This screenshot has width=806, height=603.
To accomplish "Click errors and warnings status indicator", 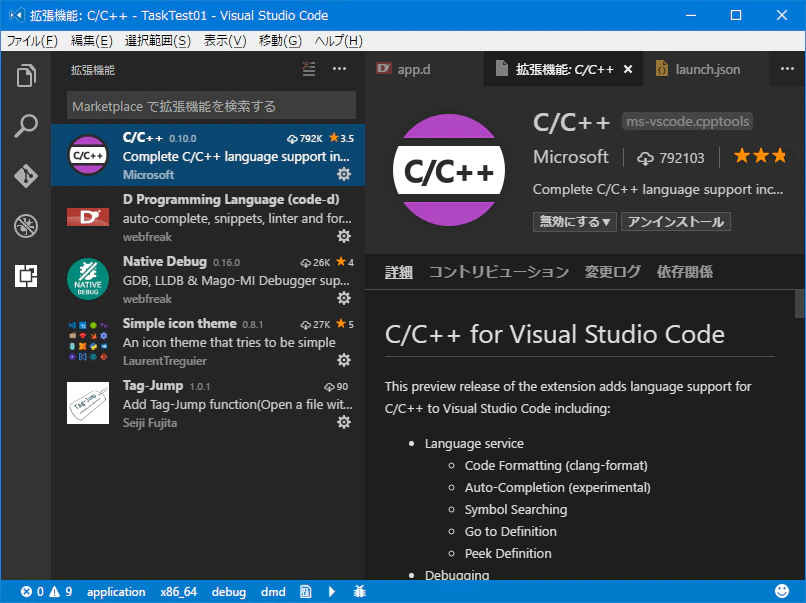I will click(x=46, y=592).
